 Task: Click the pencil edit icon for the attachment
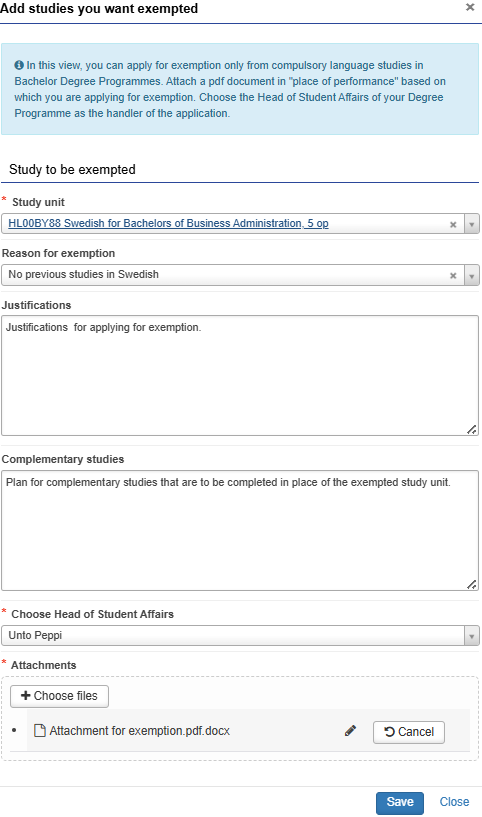click(350, 731)
